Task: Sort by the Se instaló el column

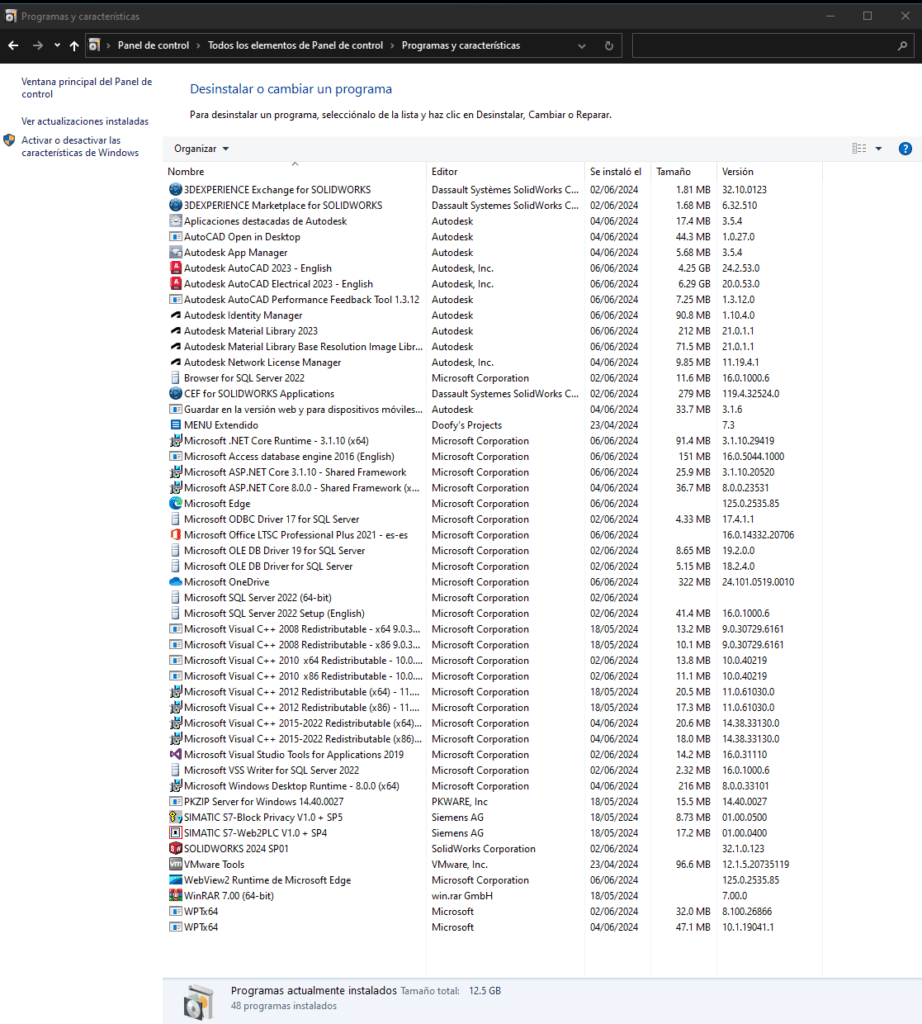Action: (615, 172)
